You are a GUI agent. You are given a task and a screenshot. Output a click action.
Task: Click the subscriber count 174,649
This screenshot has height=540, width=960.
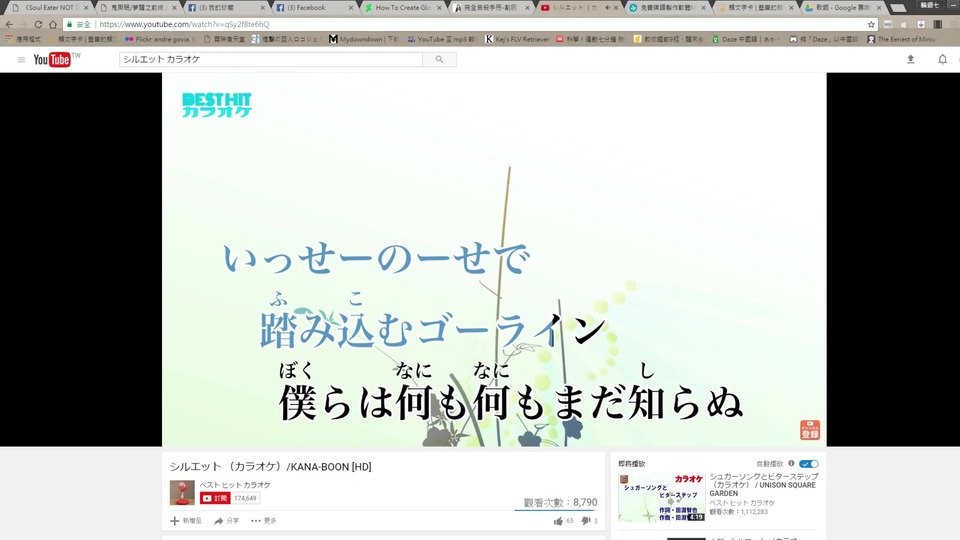[x=245, y=498]
